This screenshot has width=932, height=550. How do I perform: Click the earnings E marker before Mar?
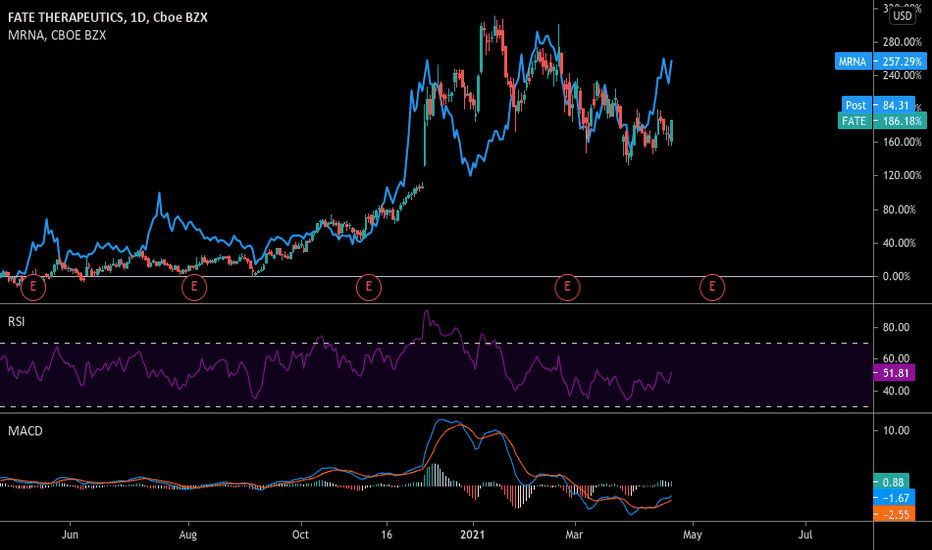coord(567,288)
